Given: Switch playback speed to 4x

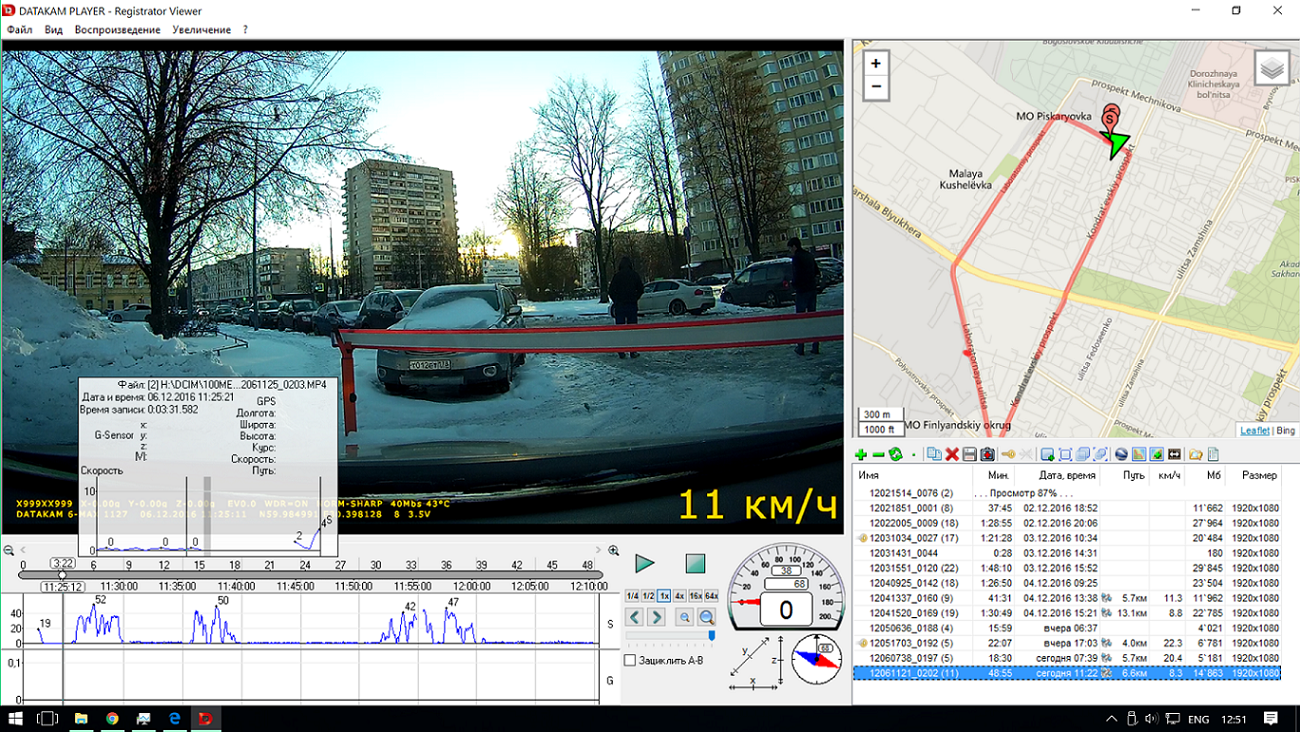Looking at the screenshot, I should click(x=680, y=596).
